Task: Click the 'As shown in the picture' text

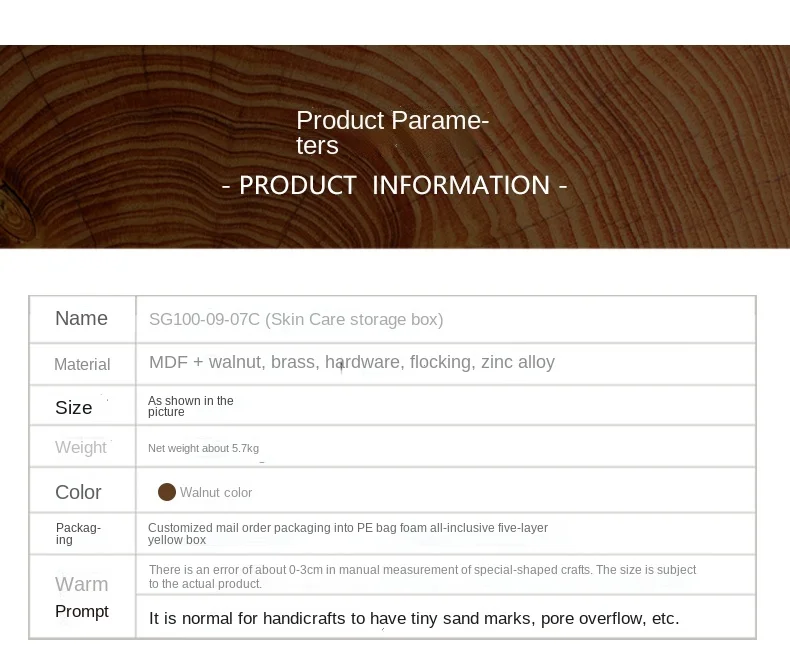Action: [190, 406]
